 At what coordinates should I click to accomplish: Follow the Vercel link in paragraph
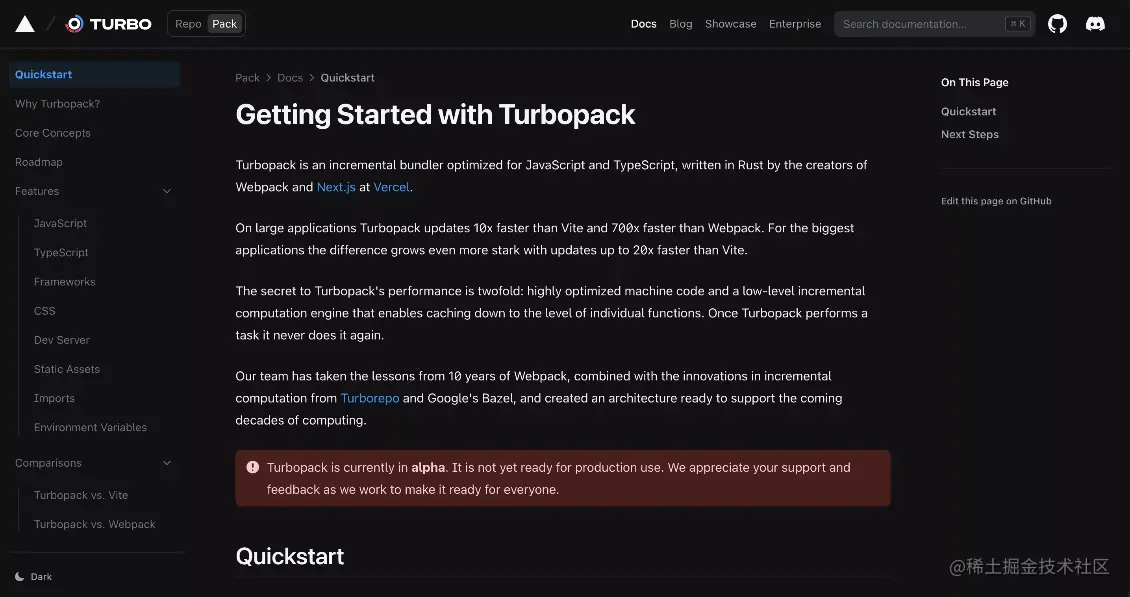pos(391,187)
